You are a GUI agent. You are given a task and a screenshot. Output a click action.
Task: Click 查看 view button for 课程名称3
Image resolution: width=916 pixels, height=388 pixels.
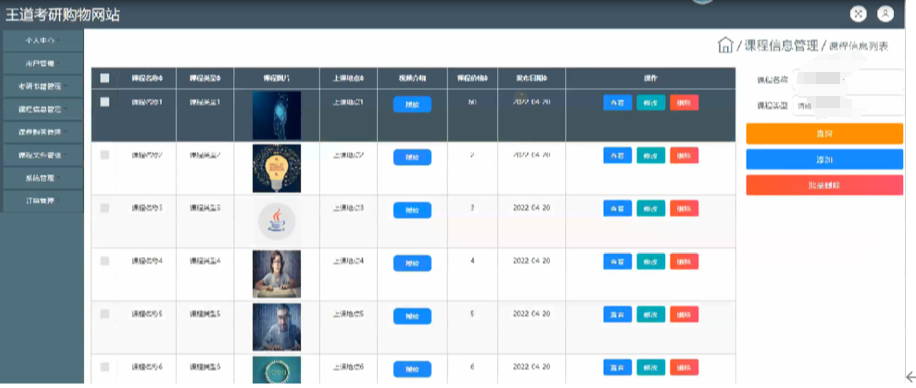[x=617, y=209]
